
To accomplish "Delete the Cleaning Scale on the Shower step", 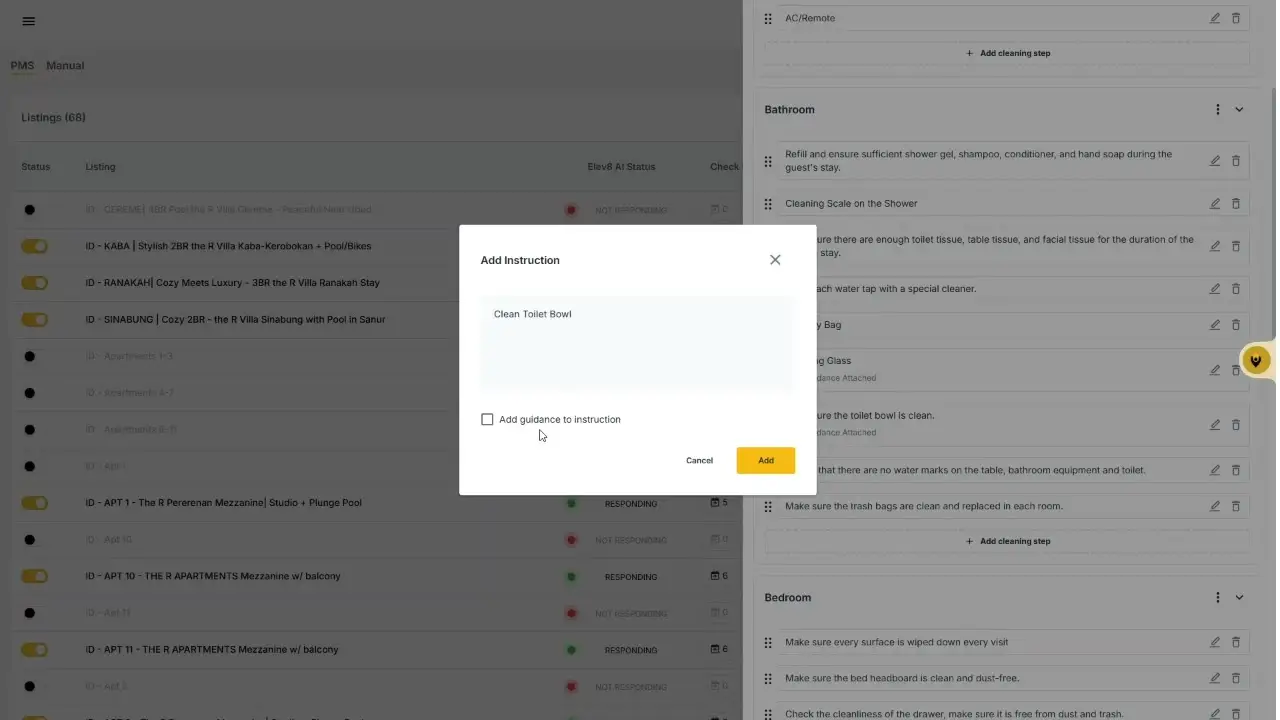I will point(1236,203).
